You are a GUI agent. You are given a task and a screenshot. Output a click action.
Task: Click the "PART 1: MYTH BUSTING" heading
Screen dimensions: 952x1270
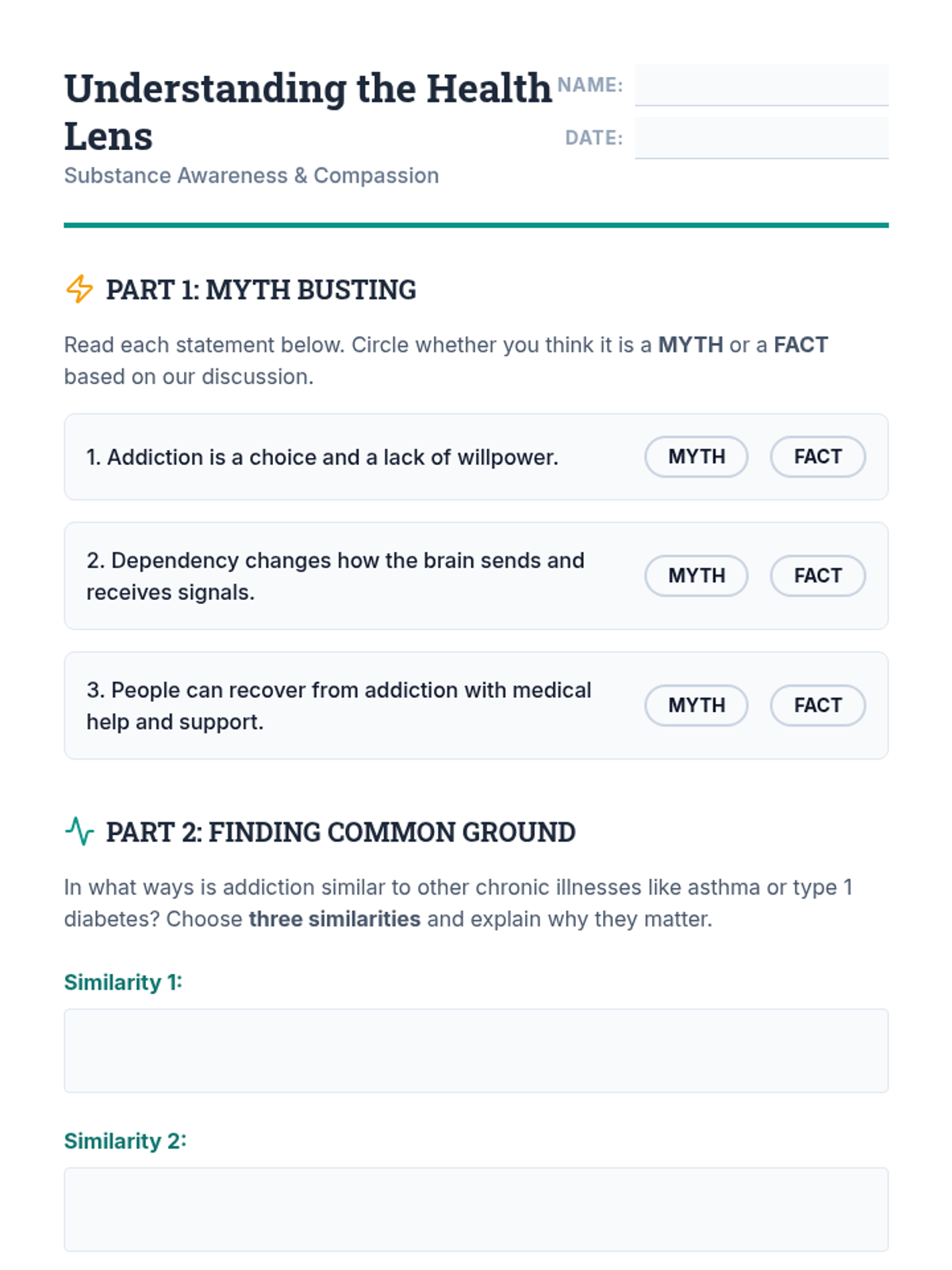pos(260,290)
